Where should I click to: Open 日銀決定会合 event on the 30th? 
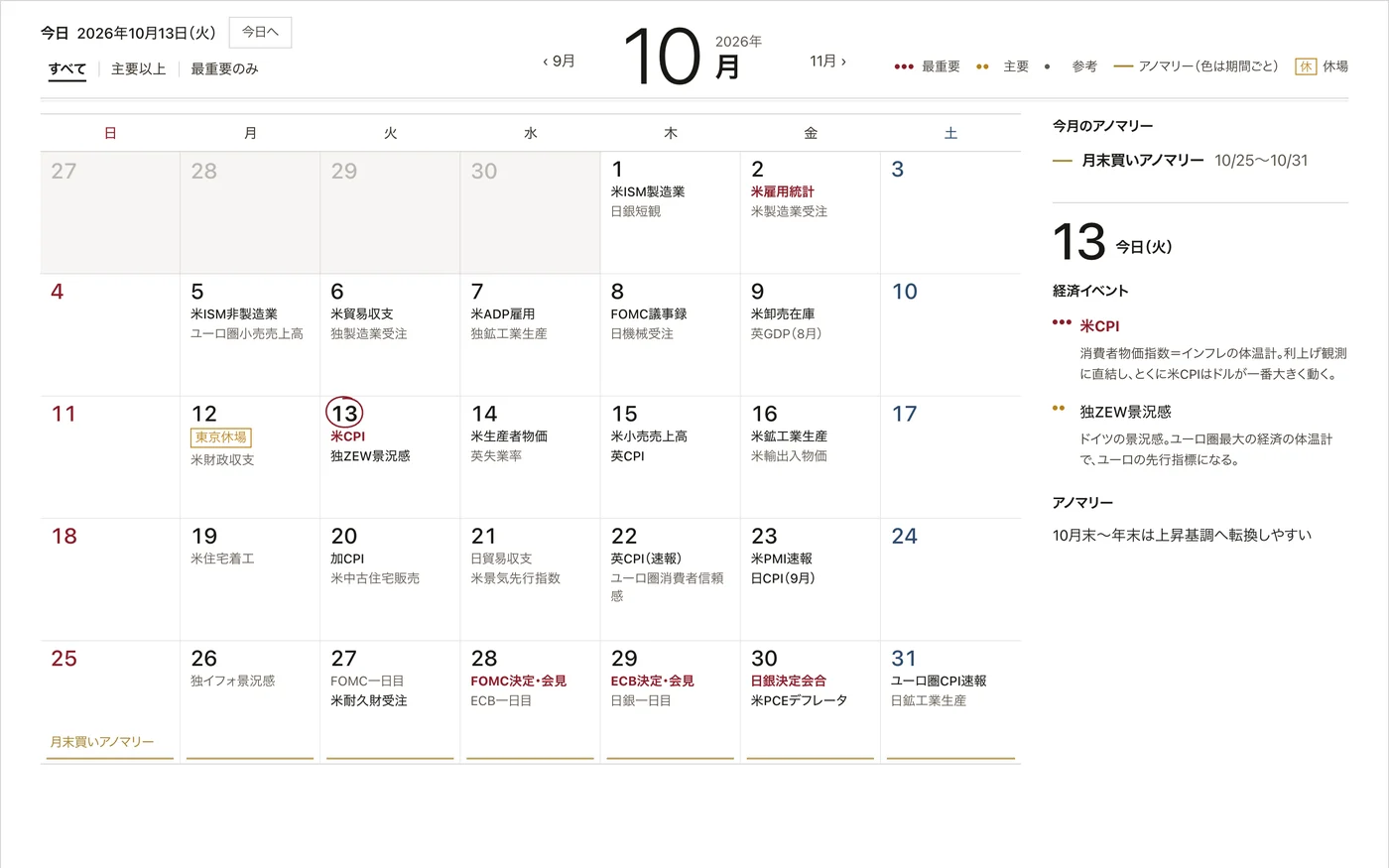pos(789,681)
